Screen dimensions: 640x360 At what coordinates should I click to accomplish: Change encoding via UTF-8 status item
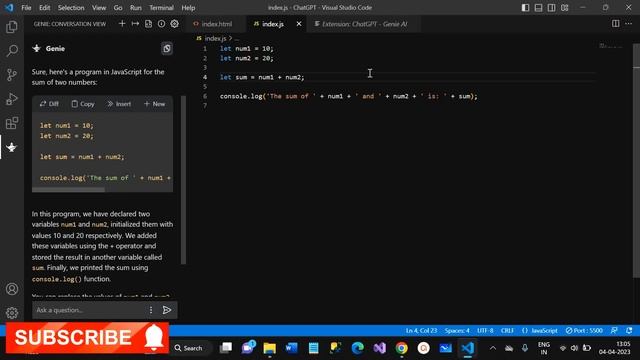[x=485, y=331]
